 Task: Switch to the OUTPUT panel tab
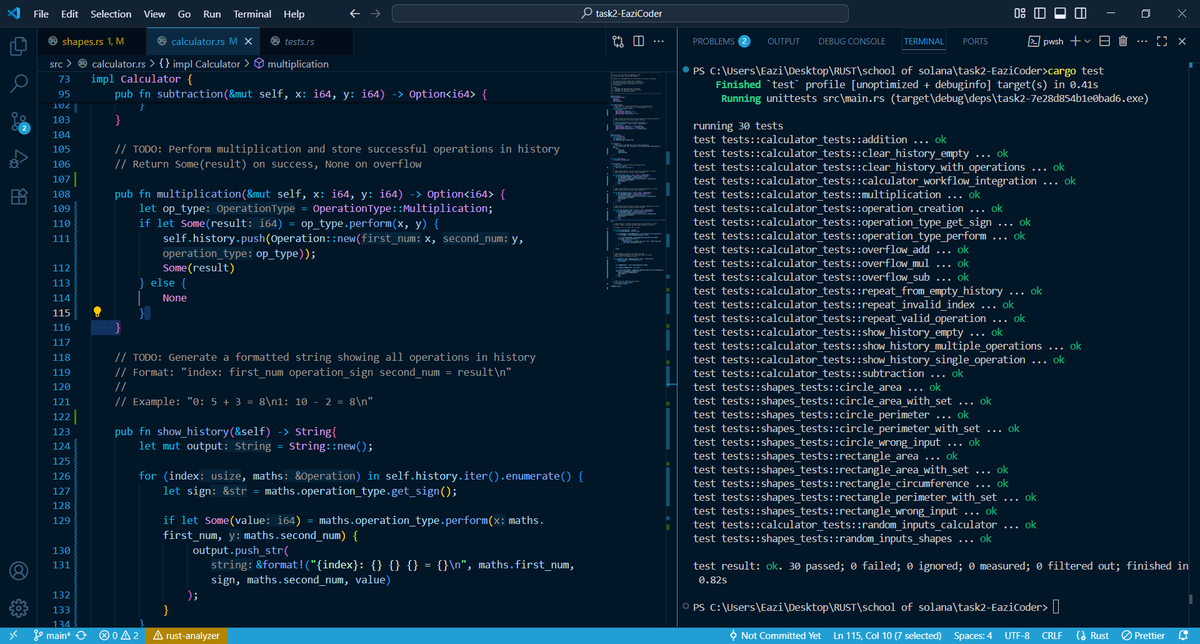coord(783,42)
